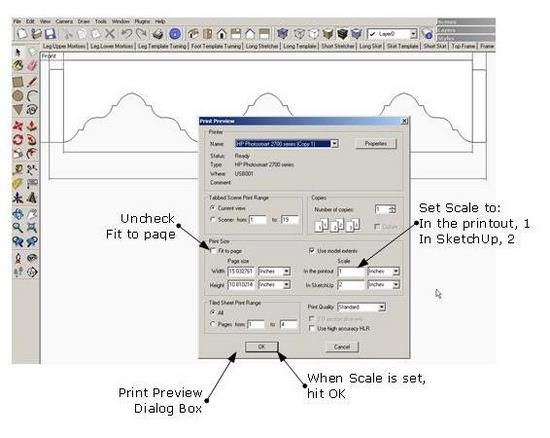Enable Use high accuracy HLR checkbox
The width and height of the screenshot is (550, 438).
pos(311,328)
